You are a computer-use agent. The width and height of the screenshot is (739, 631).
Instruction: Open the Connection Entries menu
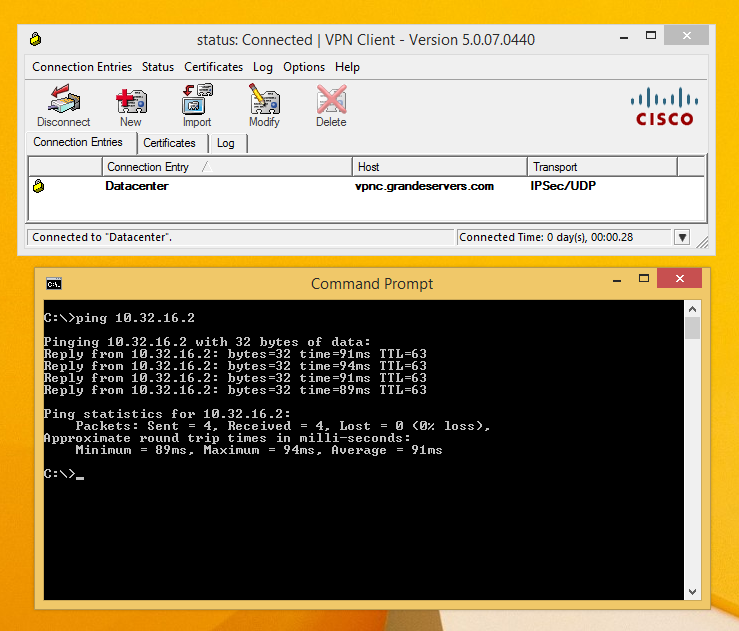tap(82, 67)
